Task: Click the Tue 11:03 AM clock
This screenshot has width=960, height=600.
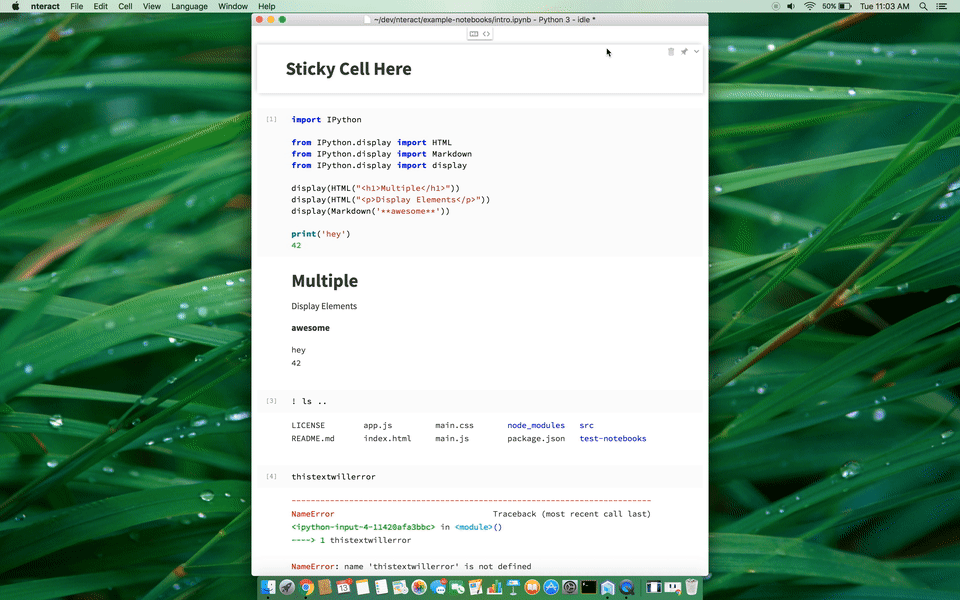Action: point(885,6)
